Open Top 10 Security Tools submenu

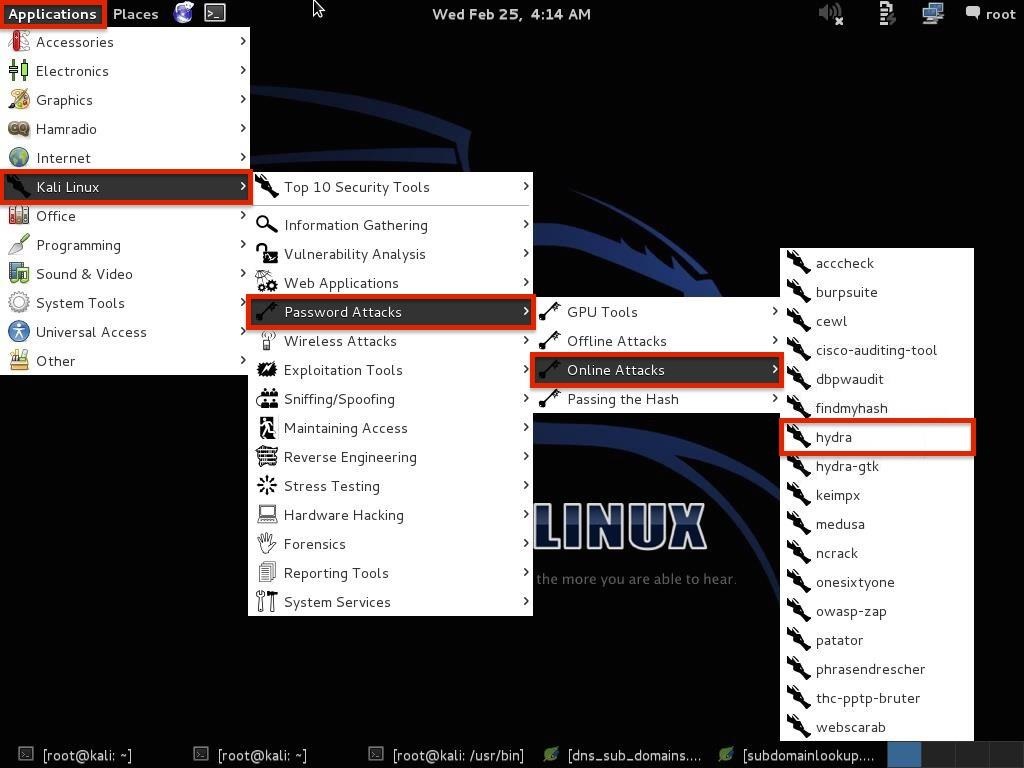pyautogui.click(x=391, y=187)
